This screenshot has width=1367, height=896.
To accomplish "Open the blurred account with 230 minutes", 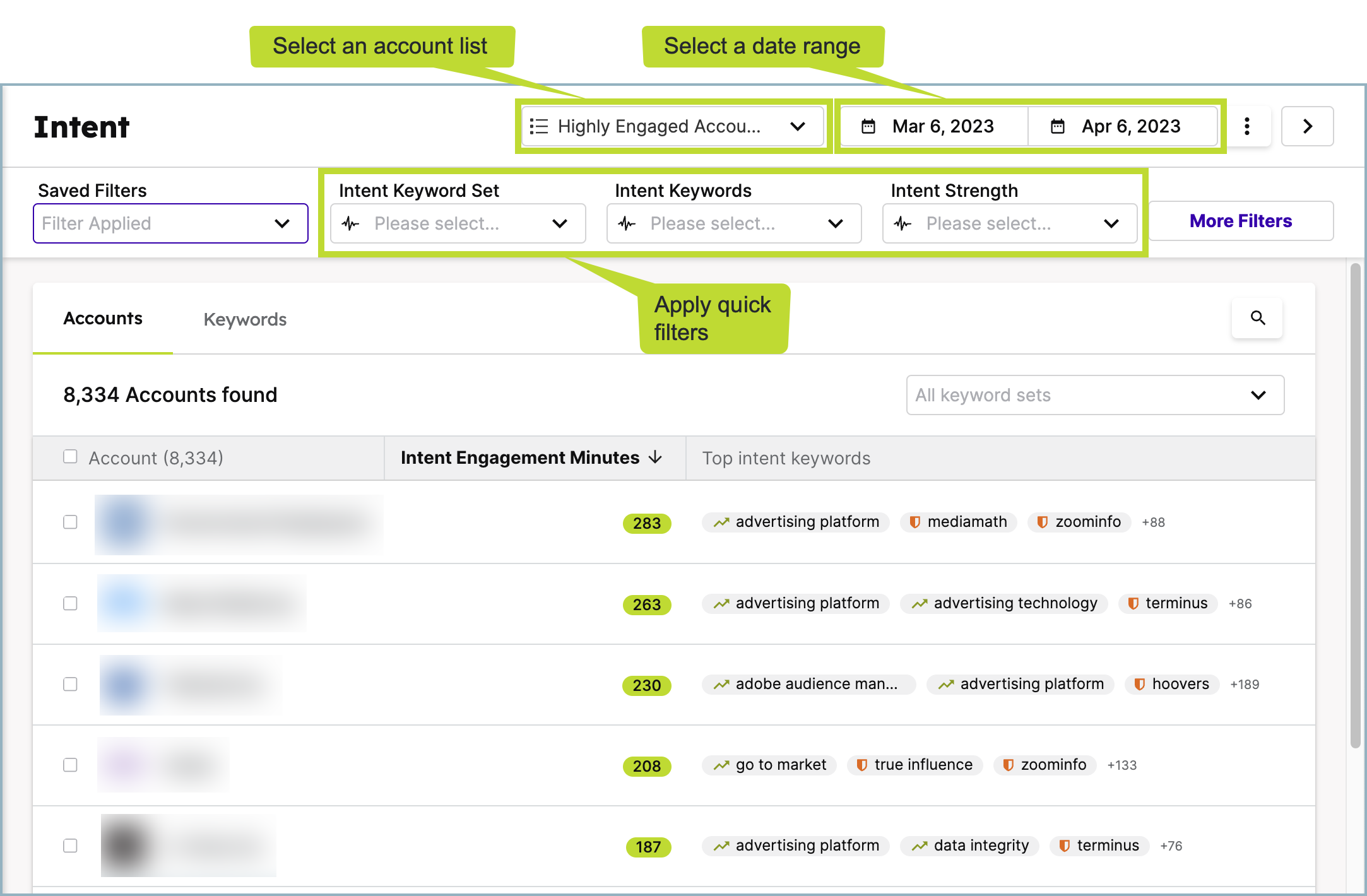I will [189, 685].
